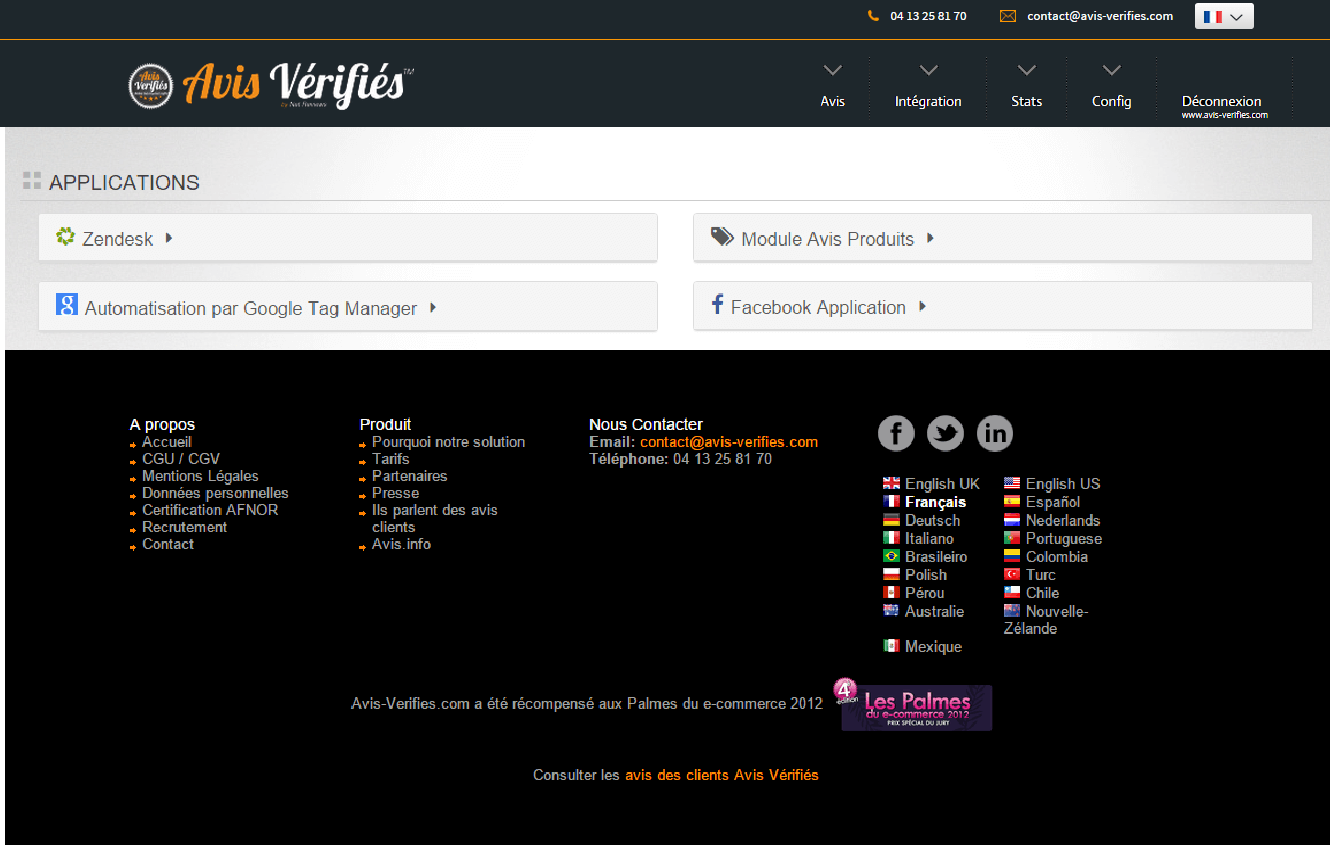1330x845 pixels.
Task: Select Pérou language link
Action: pos(924,592)
